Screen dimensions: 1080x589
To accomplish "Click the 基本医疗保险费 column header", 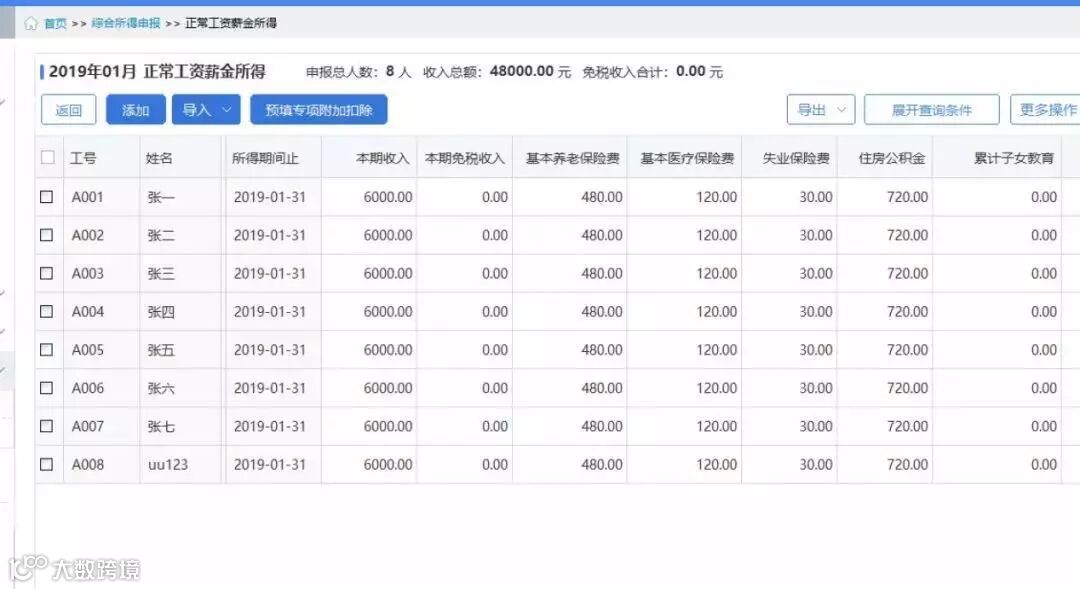I will click(x=687, y=158).
